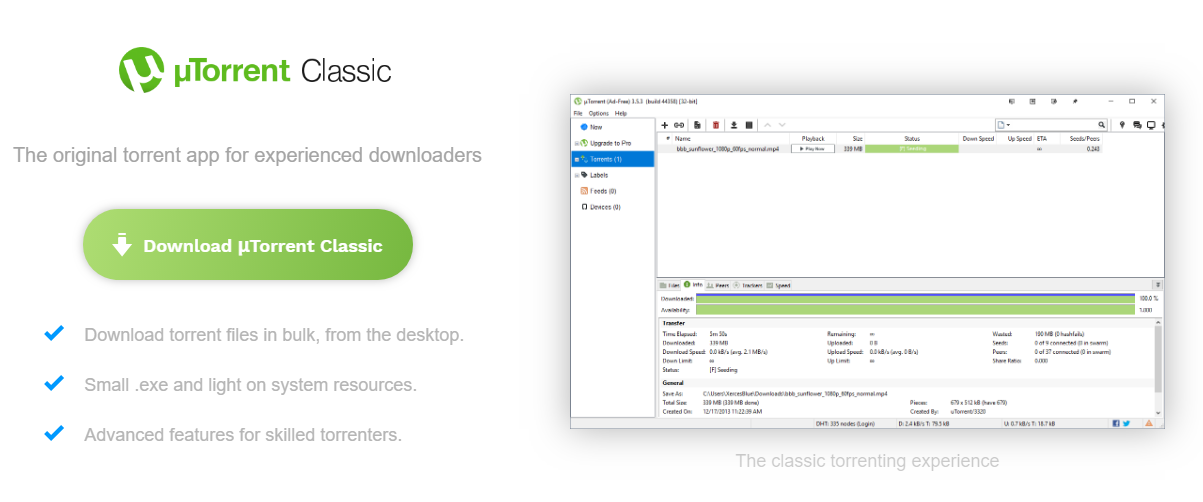This screenshot has height=502, width=1203.
Task: Open the File menu
Action: [578, 113]
